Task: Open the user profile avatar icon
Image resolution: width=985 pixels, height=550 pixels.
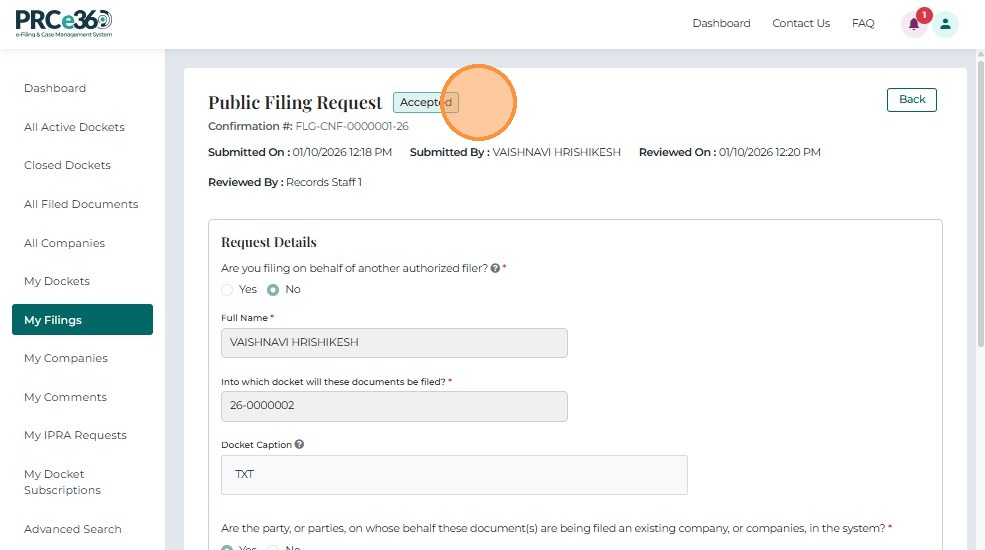Action: click(946, 25)
